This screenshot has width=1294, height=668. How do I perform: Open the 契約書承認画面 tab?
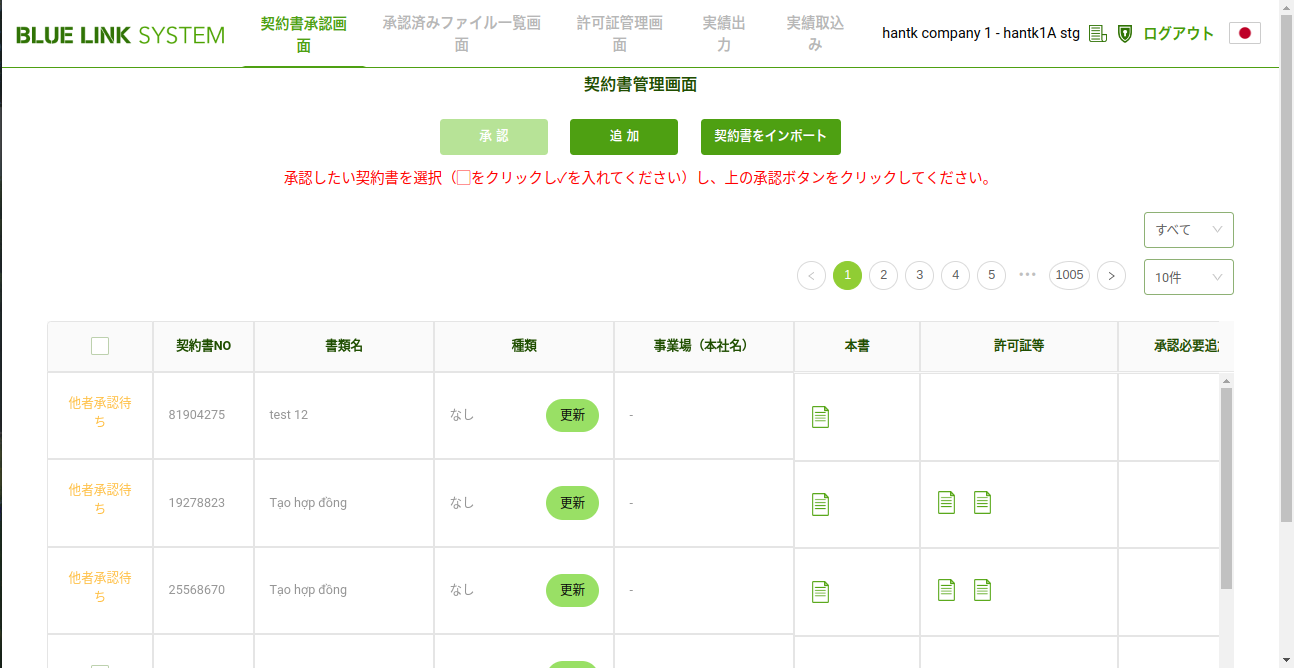click(304, 34)
